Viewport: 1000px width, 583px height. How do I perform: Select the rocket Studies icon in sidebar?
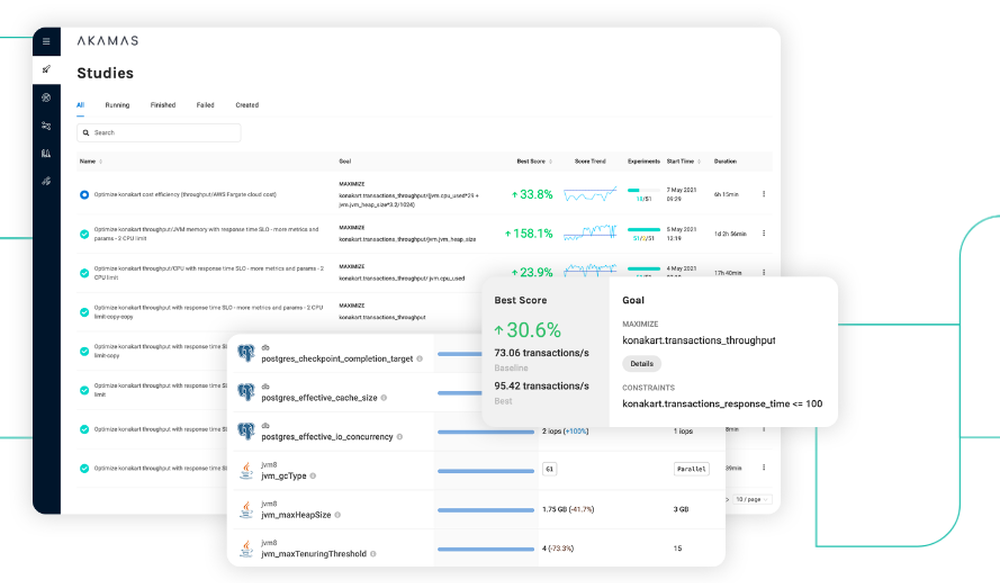[x=46, y=70]
